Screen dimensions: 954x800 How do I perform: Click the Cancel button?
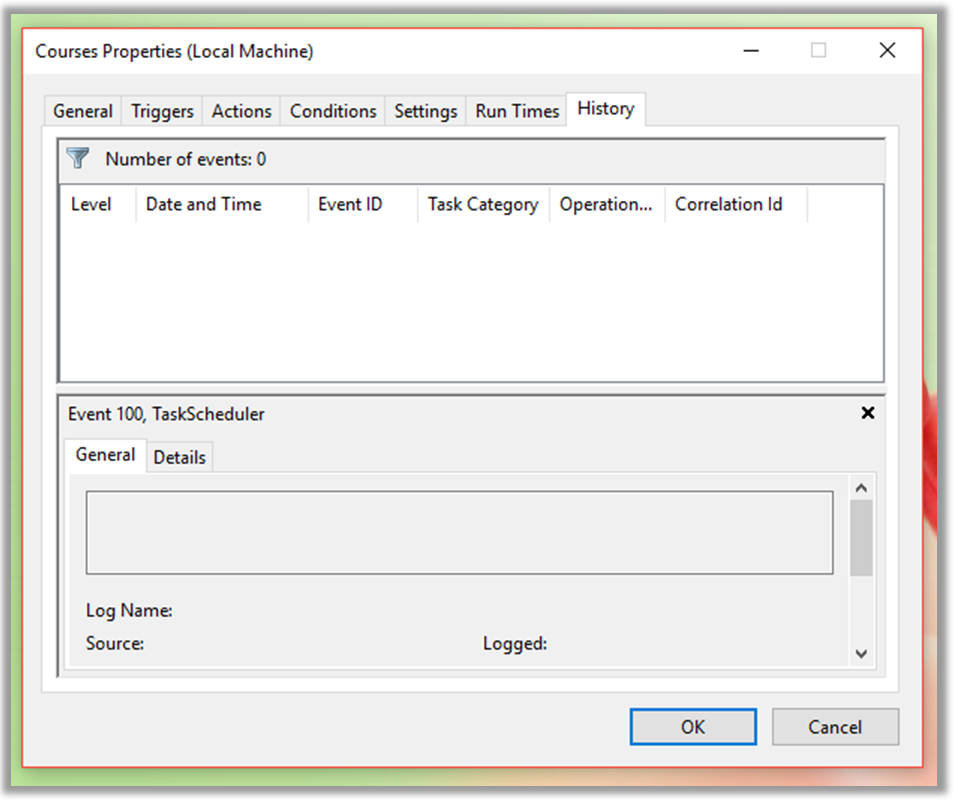click(835, 726)
